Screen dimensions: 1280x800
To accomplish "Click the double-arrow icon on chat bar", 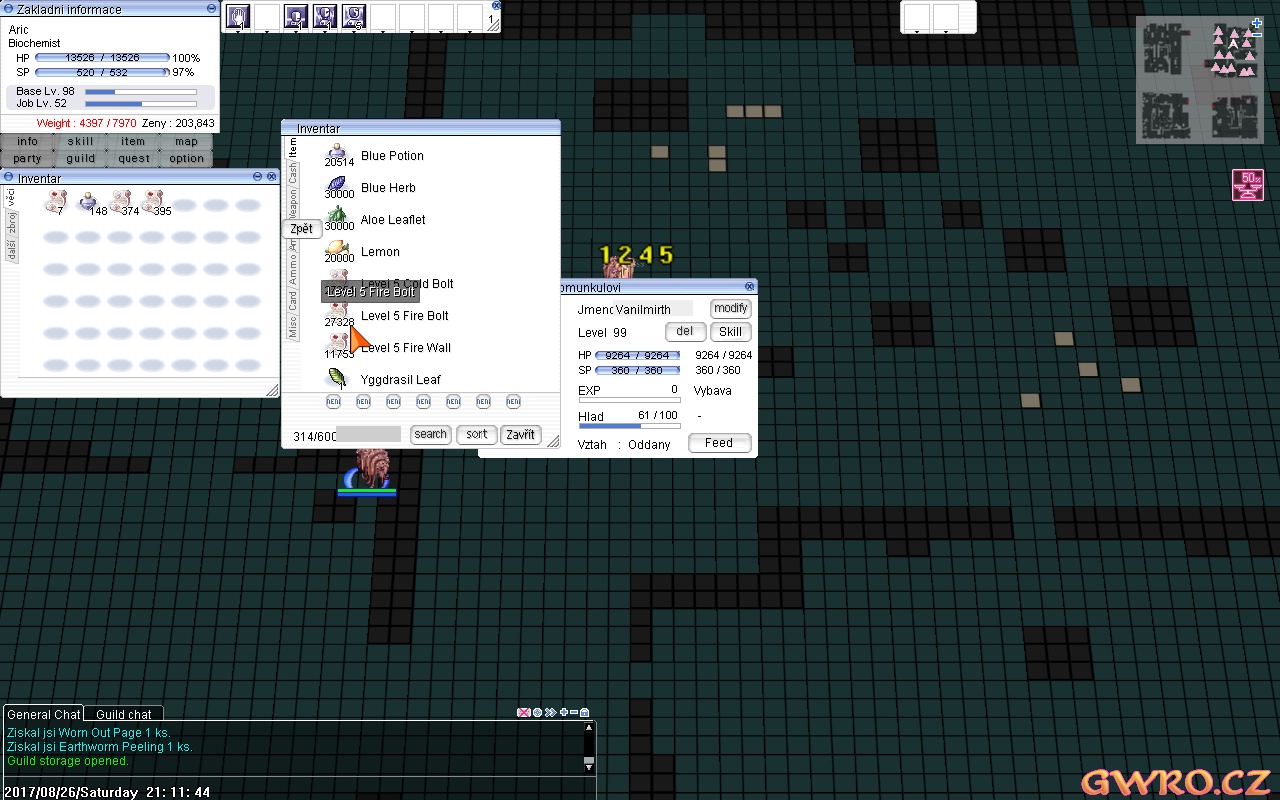I will 550,712.
